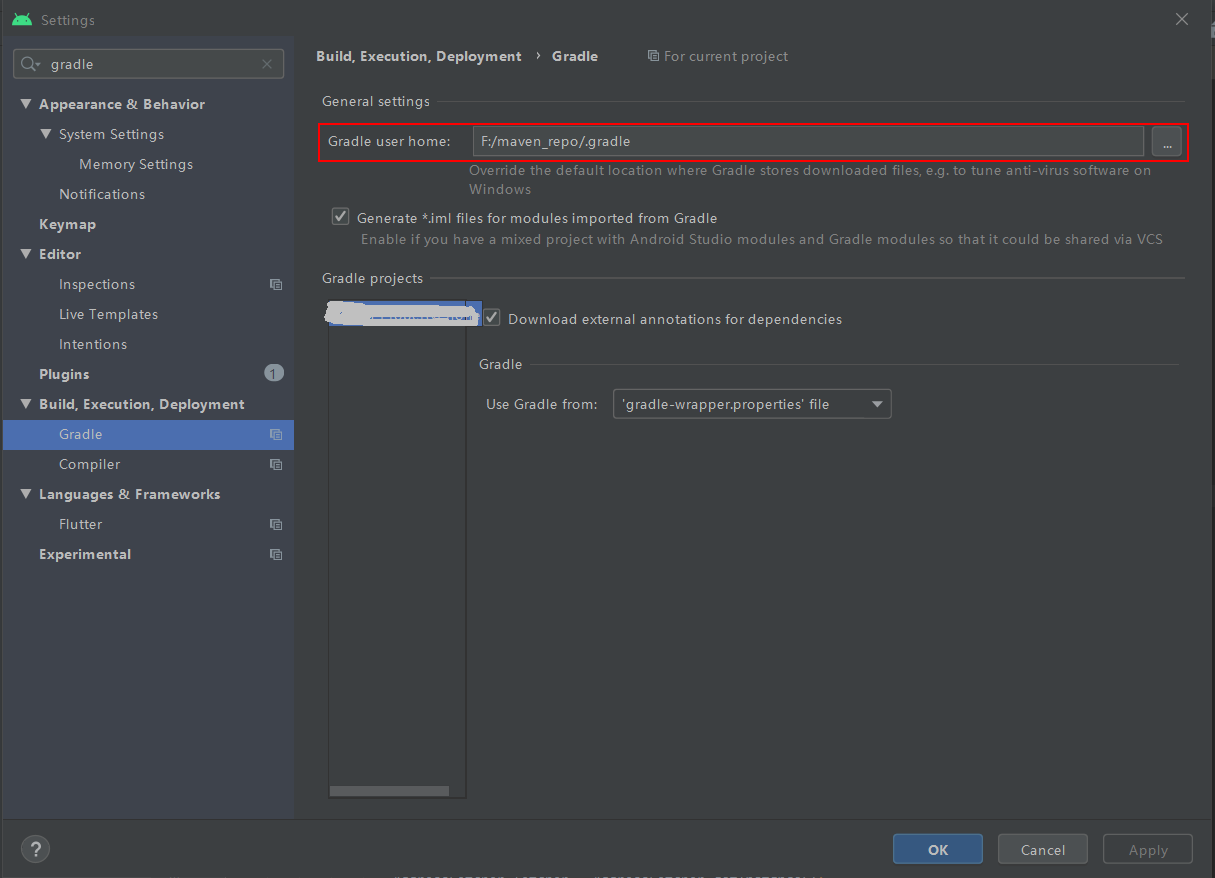Click the Apply button
This screenshot has width=1215, height=878.
click(1148, 849)
